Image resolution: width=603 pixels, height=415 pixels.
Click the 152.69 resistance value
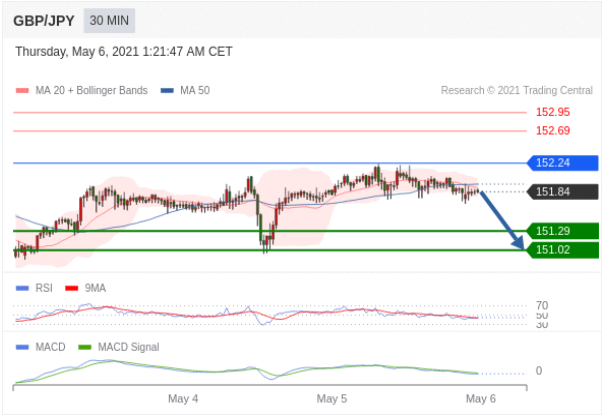tap(553, 131)
